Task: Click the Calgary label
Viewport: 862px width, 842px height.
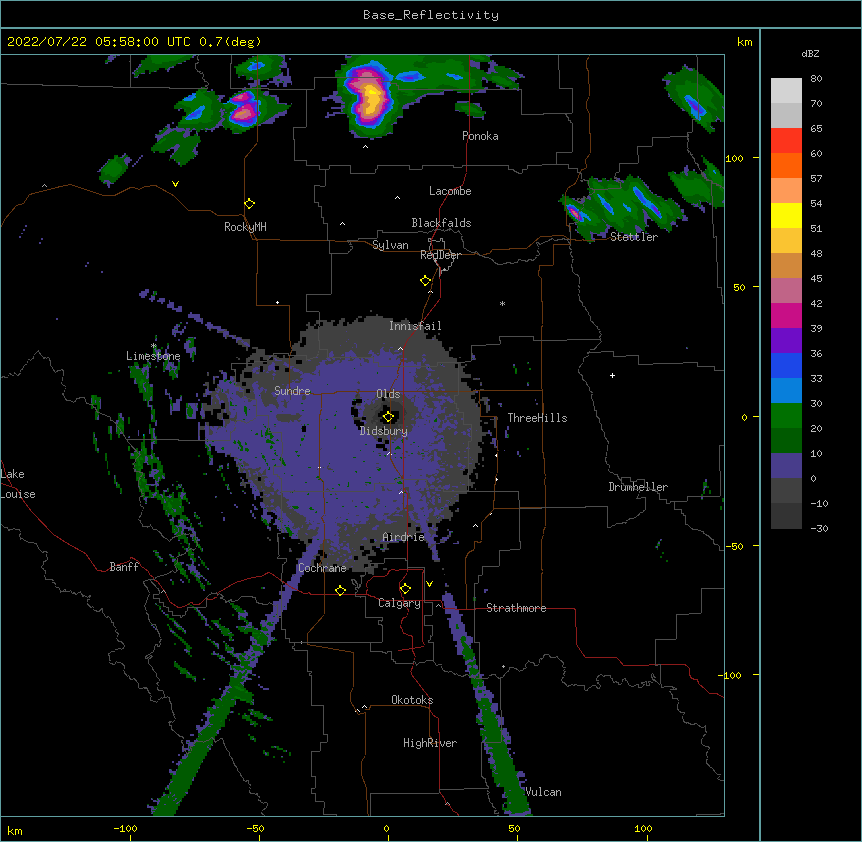Action: pos(399,603)
